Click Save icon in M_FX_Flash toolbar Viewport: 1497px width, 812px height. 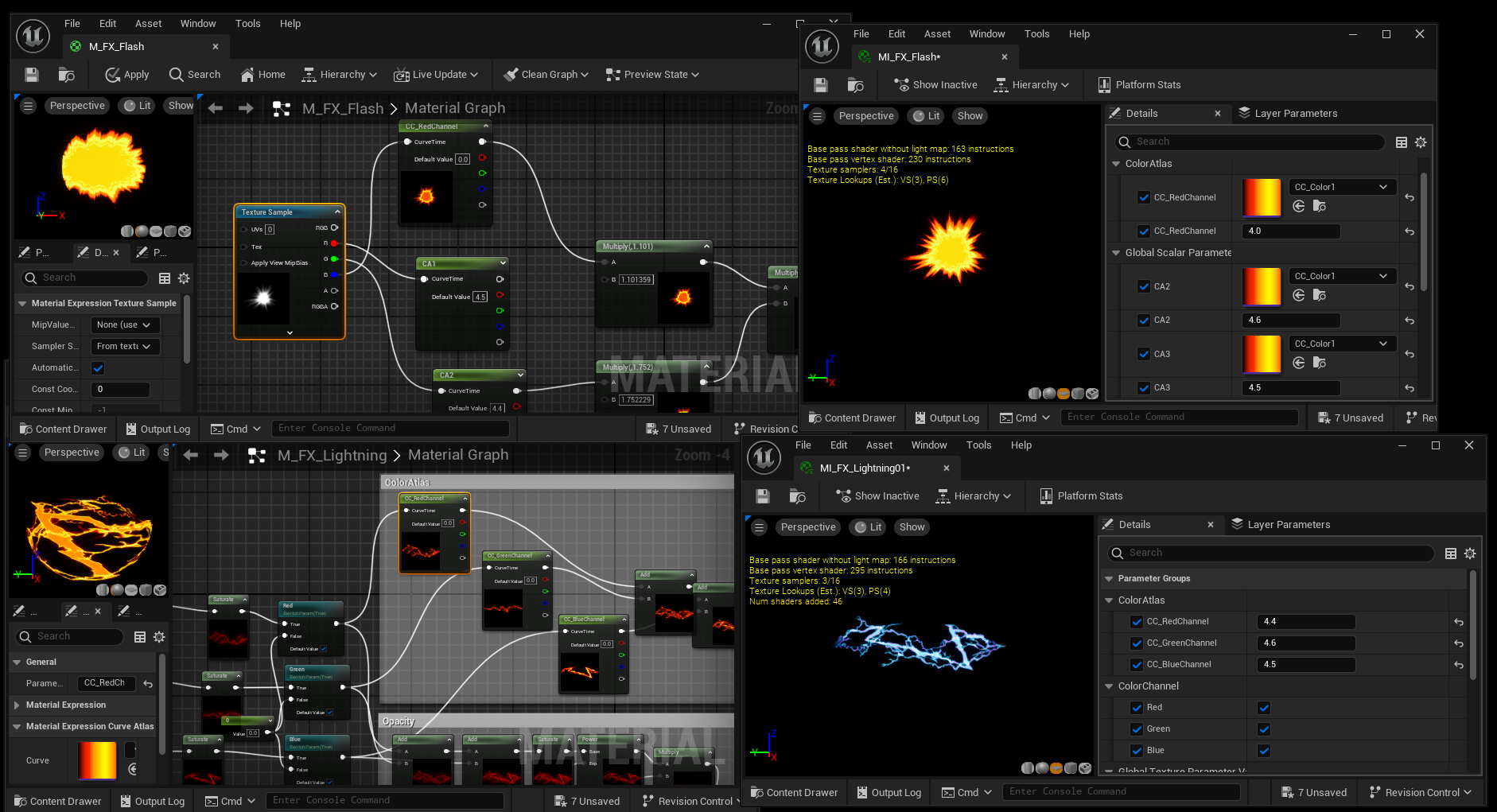point(32,75)
